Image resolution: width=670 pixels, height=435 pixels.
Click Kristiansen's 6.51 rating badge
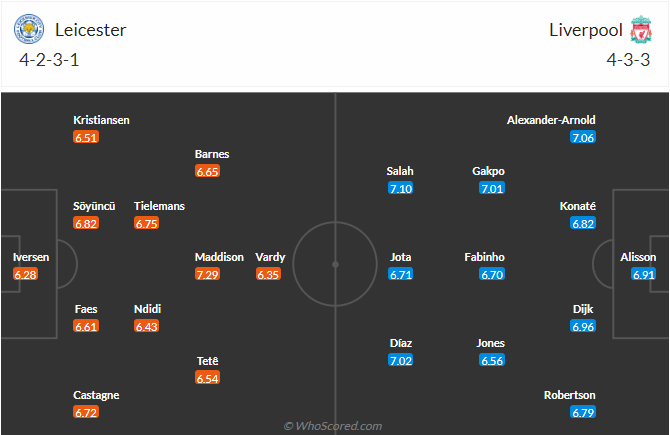(86, 137)
